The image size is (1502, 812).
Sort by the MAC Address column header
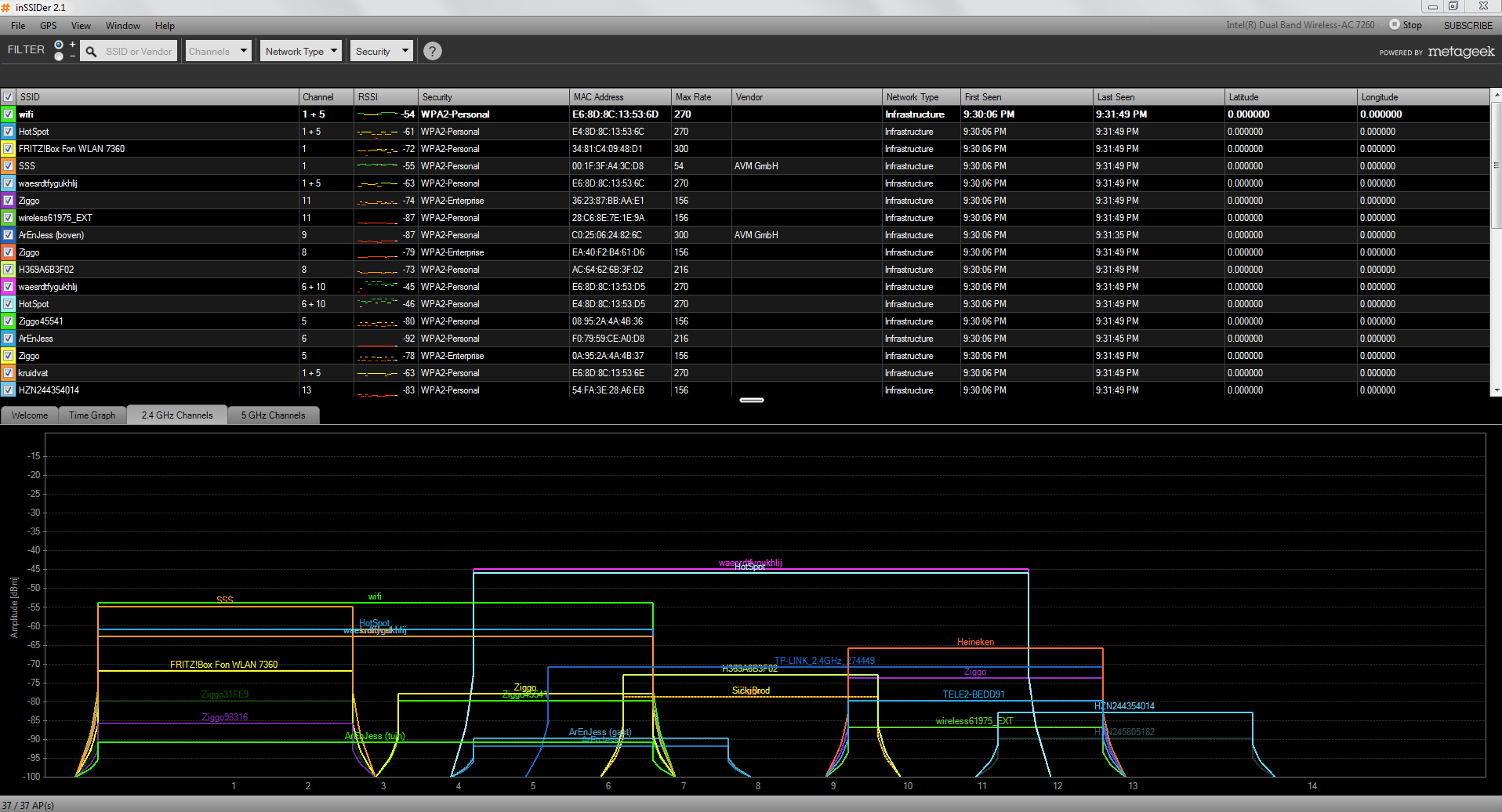[620, 97]
